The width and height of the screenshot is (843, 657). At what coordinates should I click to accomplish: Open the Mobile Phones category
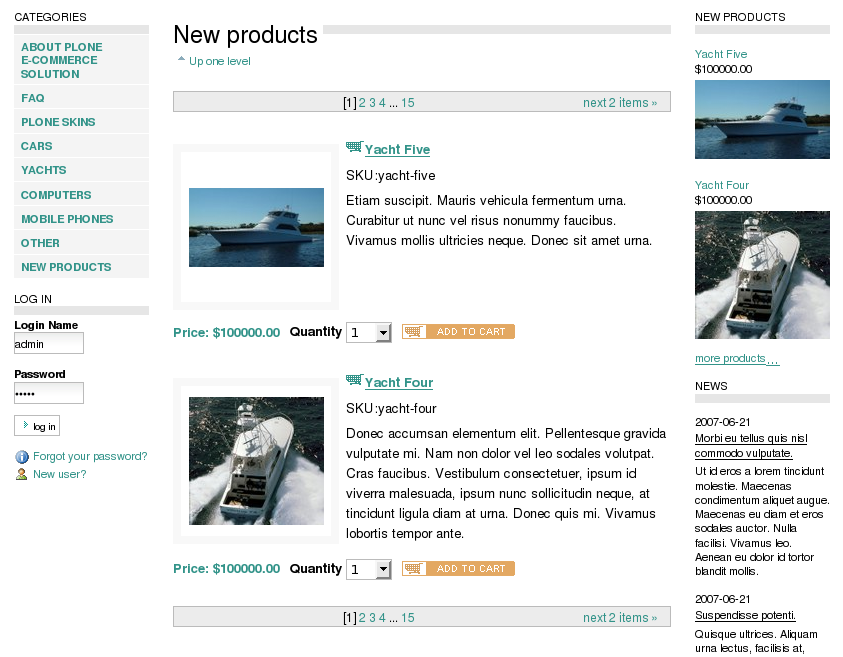(x=67, y=219)
